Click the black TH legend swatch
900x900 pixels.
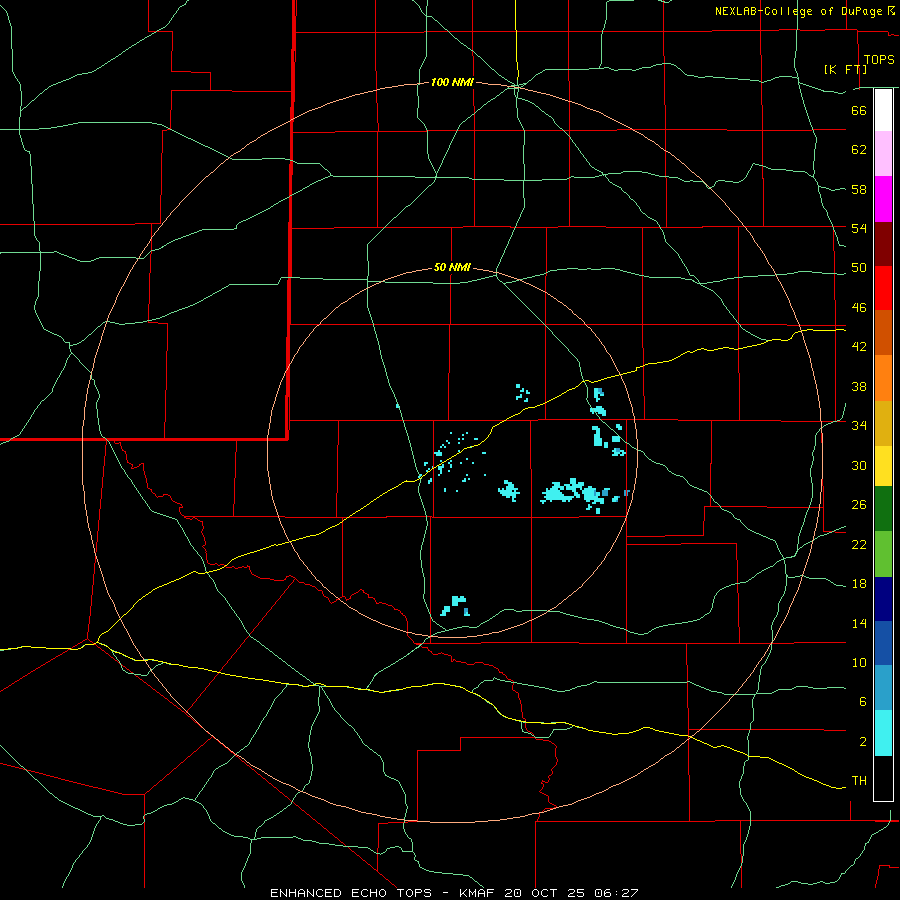[x=883, y=778]
